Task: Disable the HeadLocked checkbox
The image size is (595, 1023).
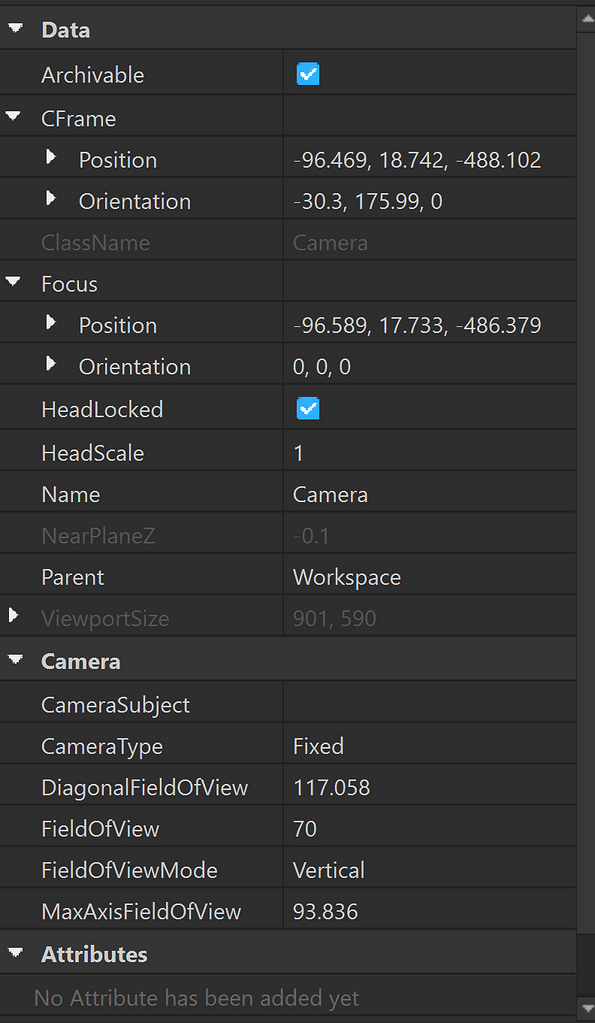Action: point(307,408)
